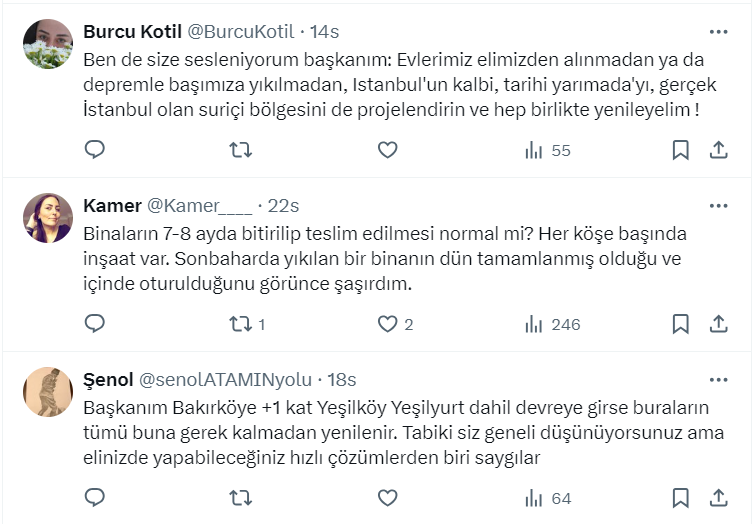Image resolution: width=756 pixels, height=524 pixels.
Task: Bookmark Burcu Kotil's tweet
Action: click(x=680, y=150)
